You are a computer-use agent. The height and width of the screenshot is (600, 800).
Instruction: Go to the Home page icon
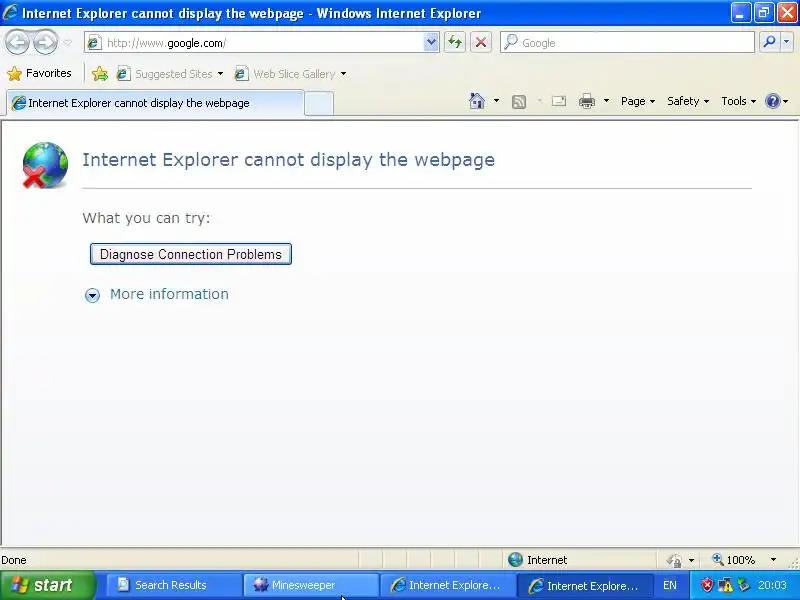coord(477,101)
